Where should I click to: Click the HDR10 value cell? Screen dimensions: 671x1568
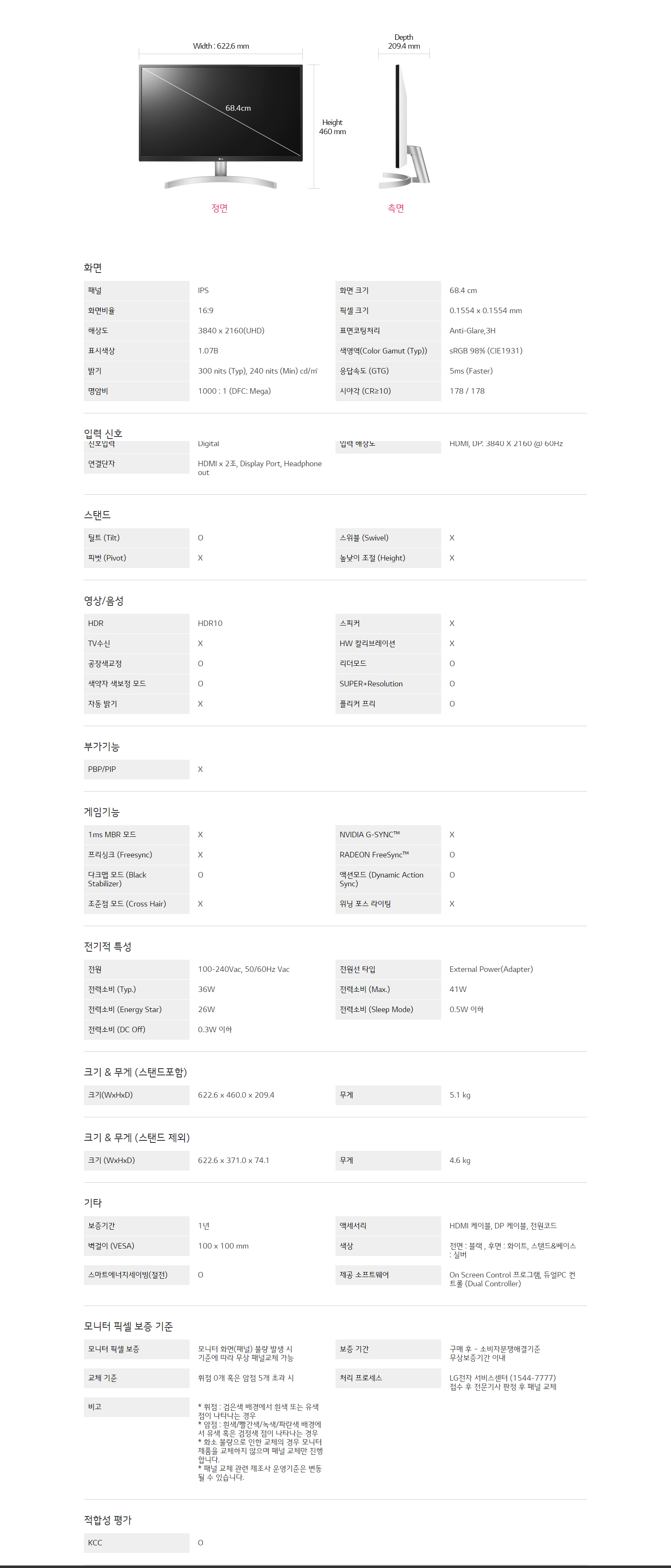210,623
